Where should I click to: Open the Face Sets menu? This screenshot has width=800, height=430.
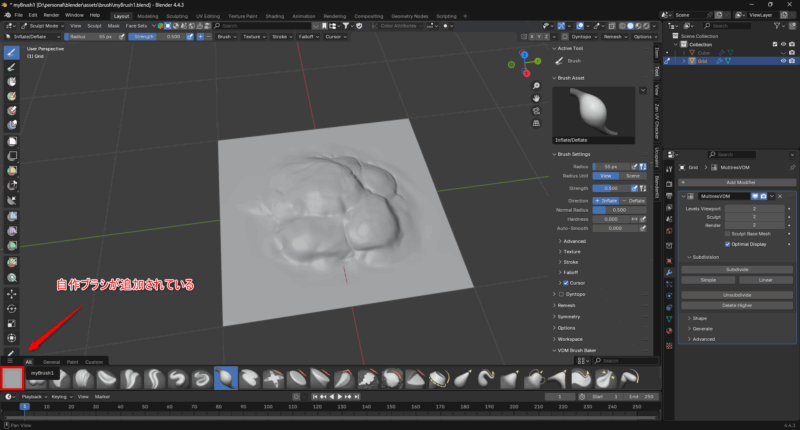136,26
